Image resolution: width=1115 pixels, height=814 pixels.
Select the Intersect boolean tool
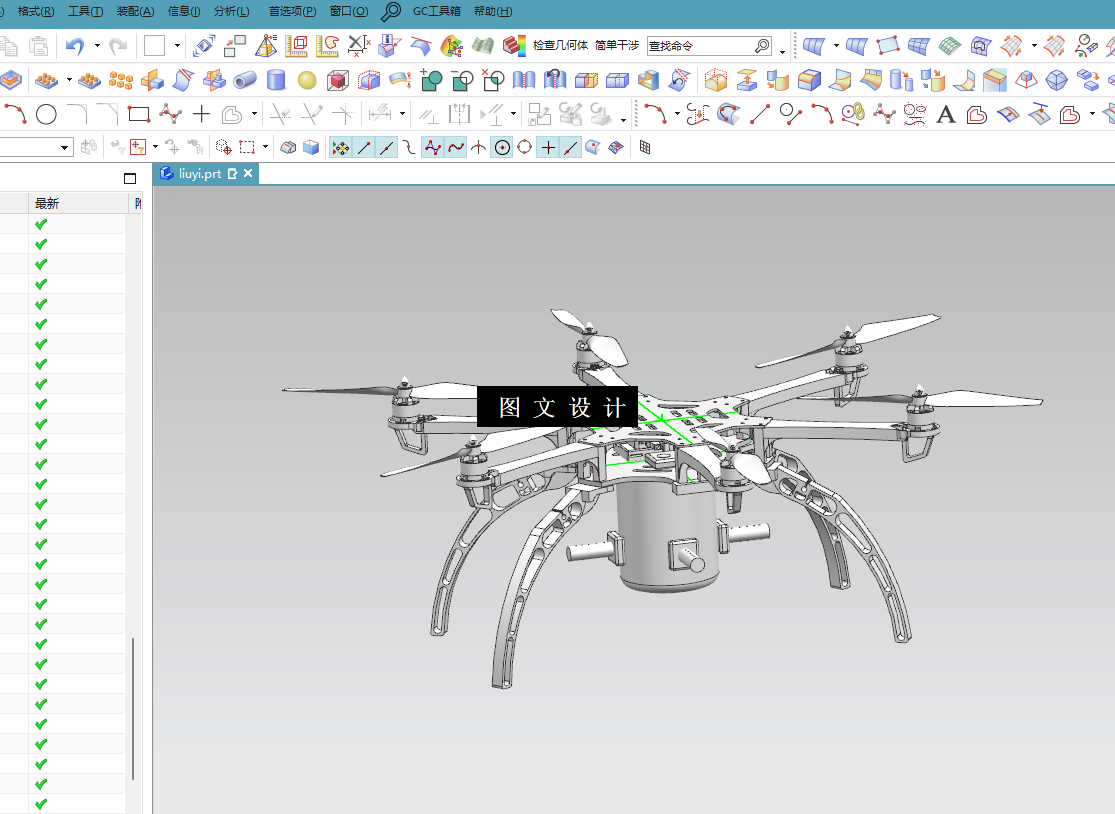[493, 80]
